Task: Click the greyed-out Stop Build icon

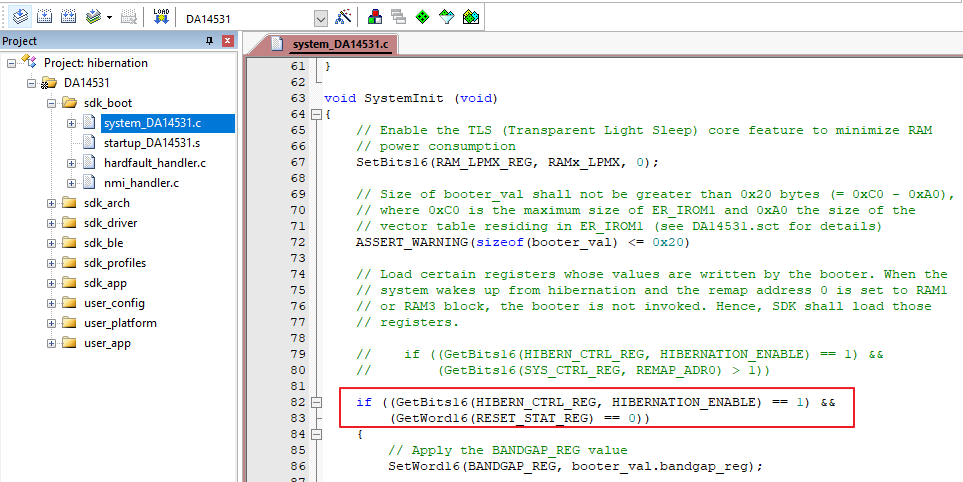Action: (128, 17)
